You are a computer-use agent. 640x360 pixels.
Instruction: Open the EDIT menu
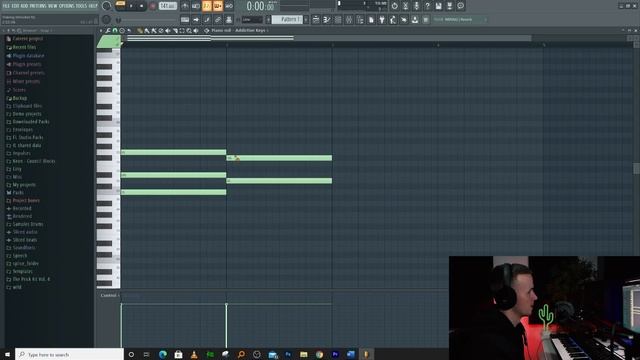point(16,6)
